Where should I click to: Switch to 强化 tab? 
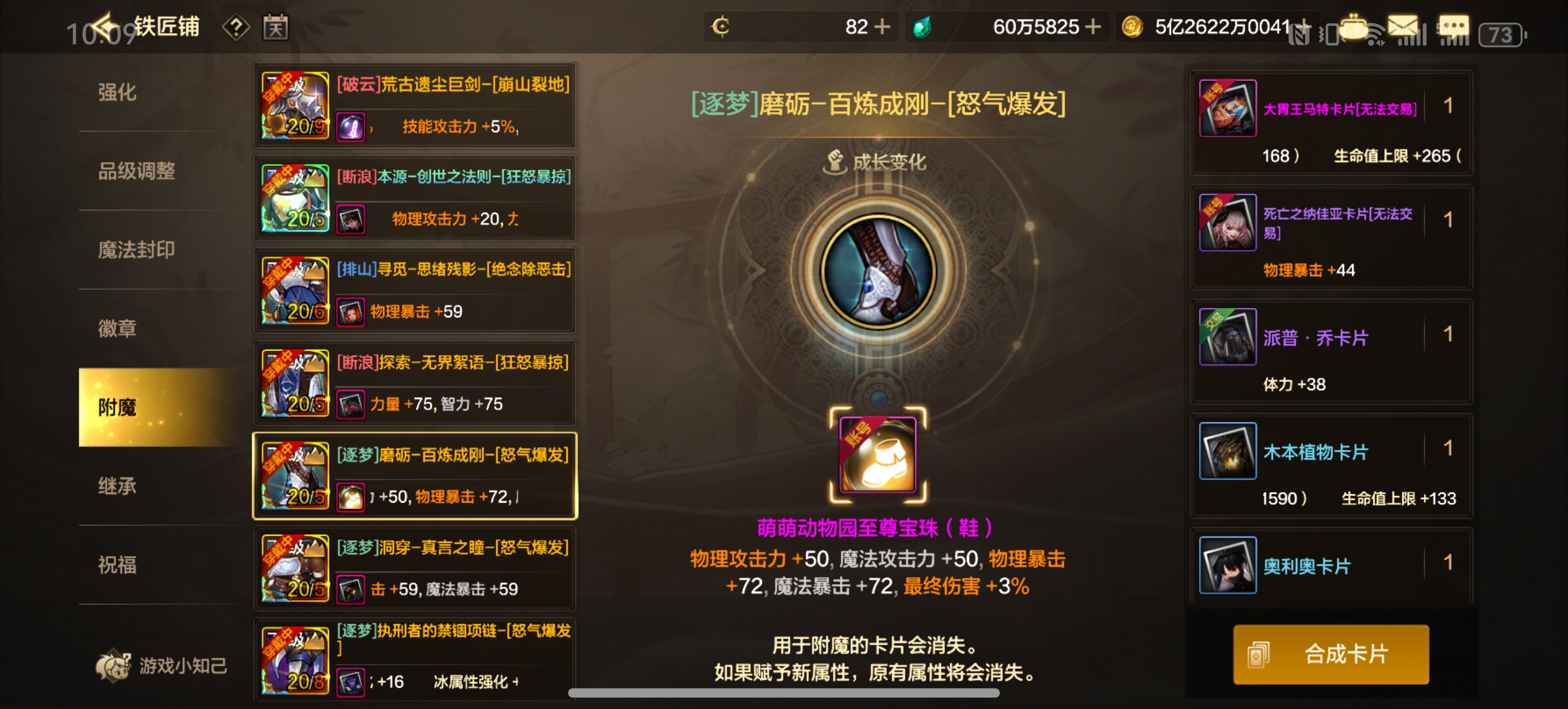[x=117, y=93]
